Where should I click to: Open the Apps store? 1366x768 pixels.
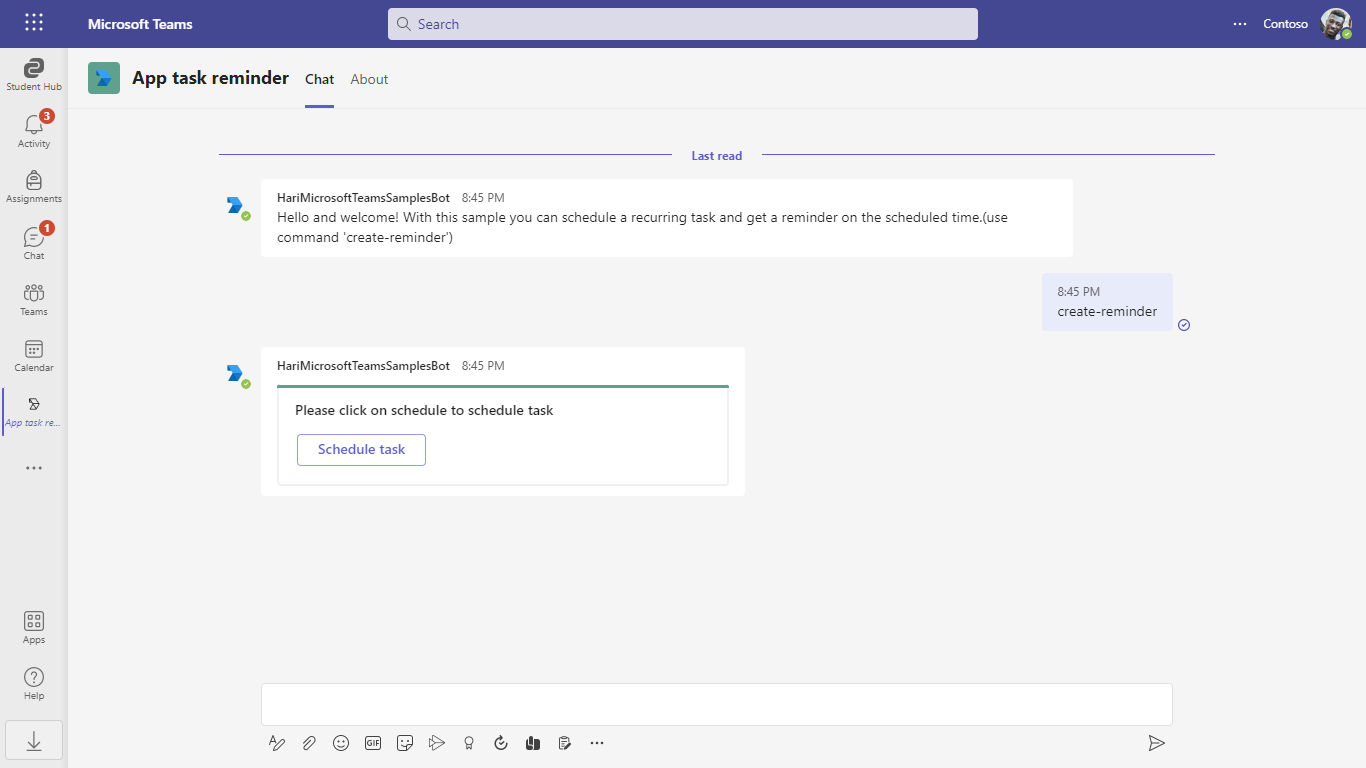pos(34,627)
